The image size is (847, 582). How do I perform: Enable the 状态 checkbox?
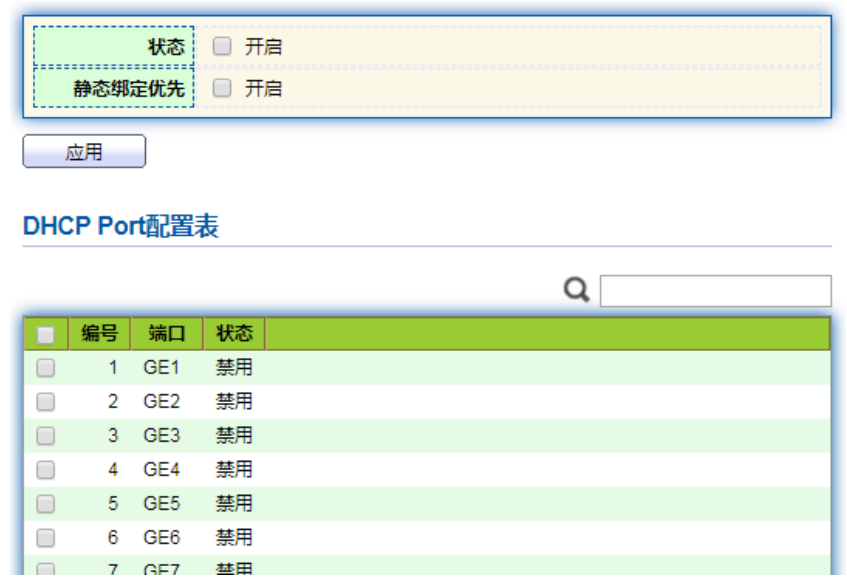[x=222, y=46]
